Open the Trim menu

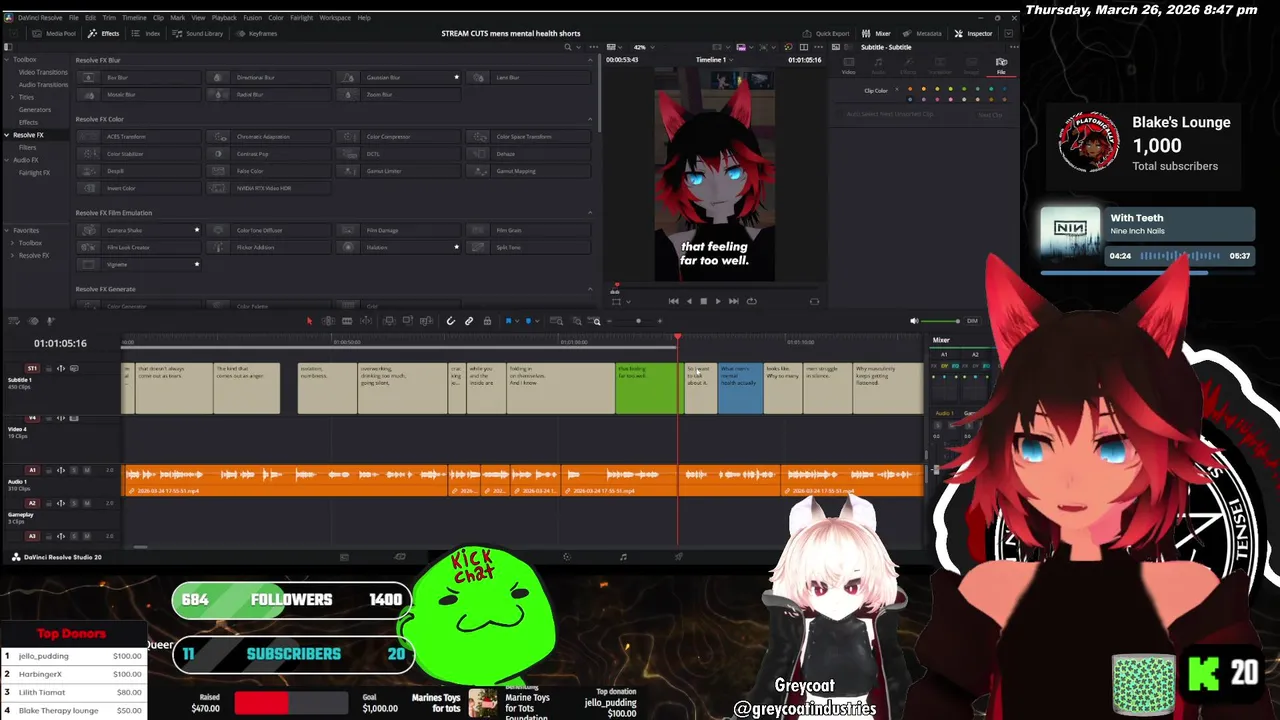[109, 17]
